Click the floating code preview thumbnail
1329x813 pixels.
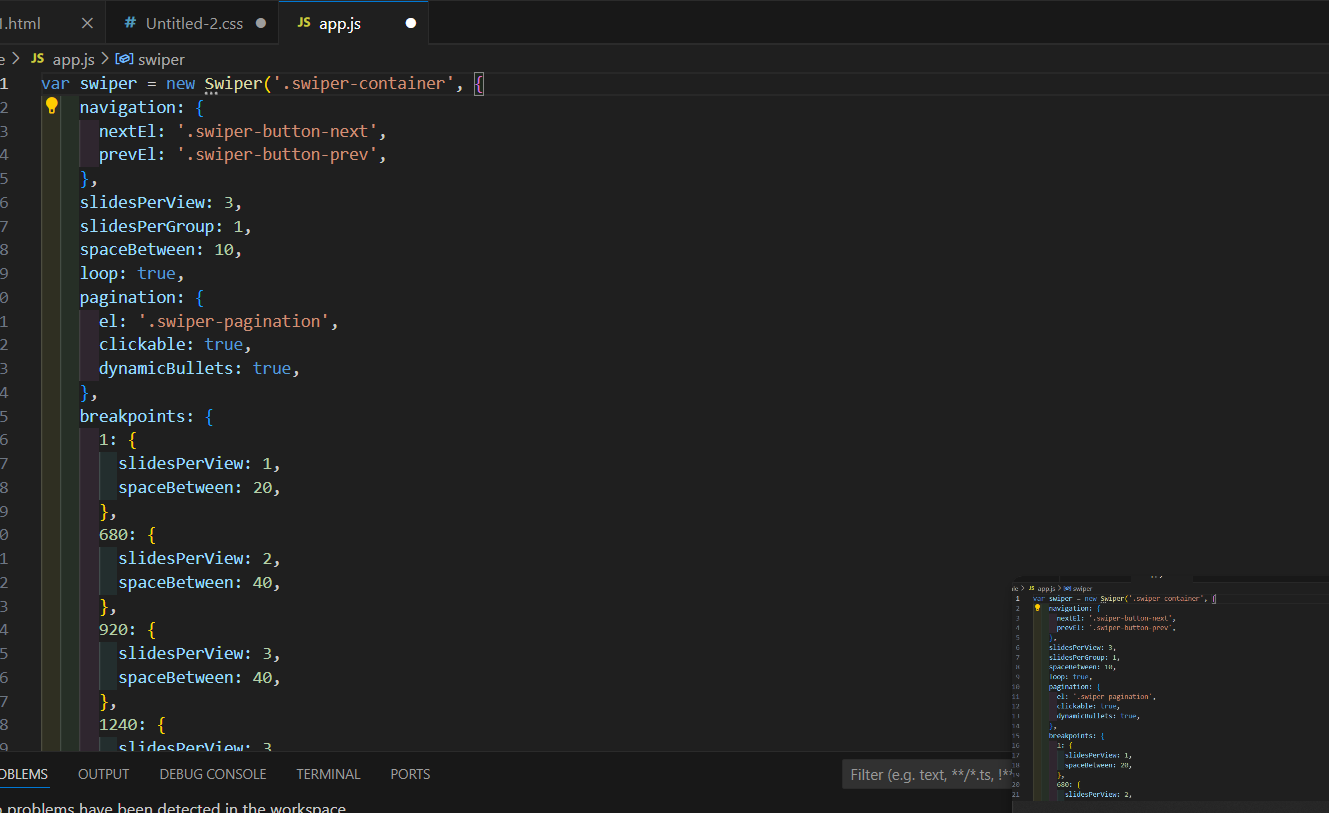[1170, 690]
